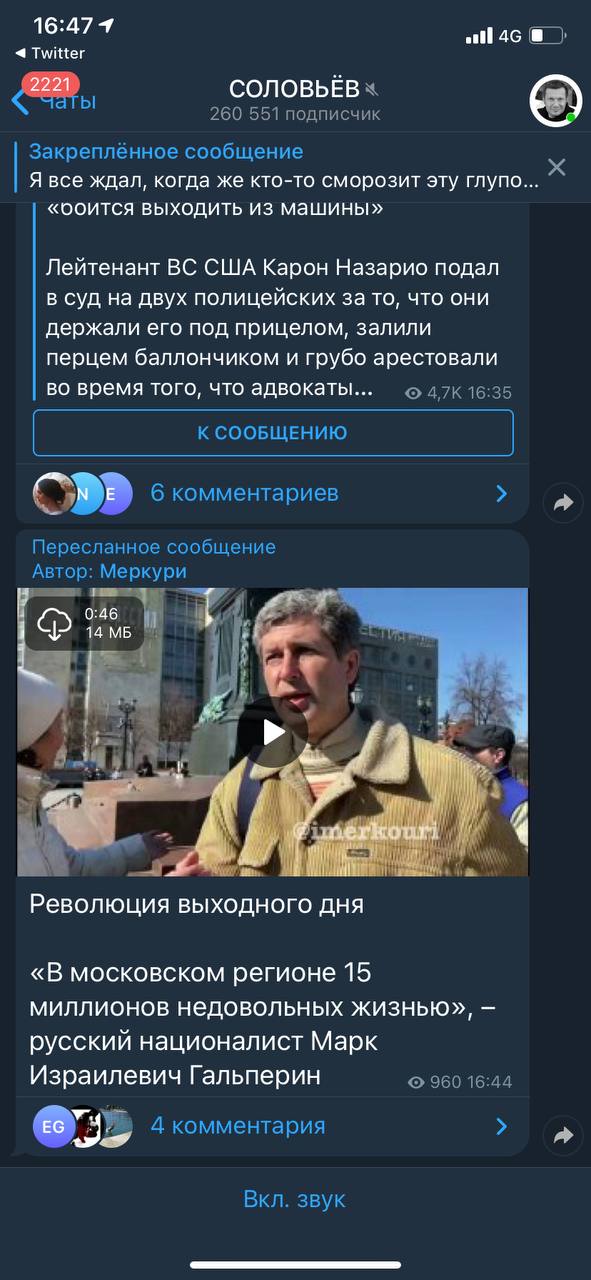Forward the Революция выходного дня post

click(x=563, y=1136)
